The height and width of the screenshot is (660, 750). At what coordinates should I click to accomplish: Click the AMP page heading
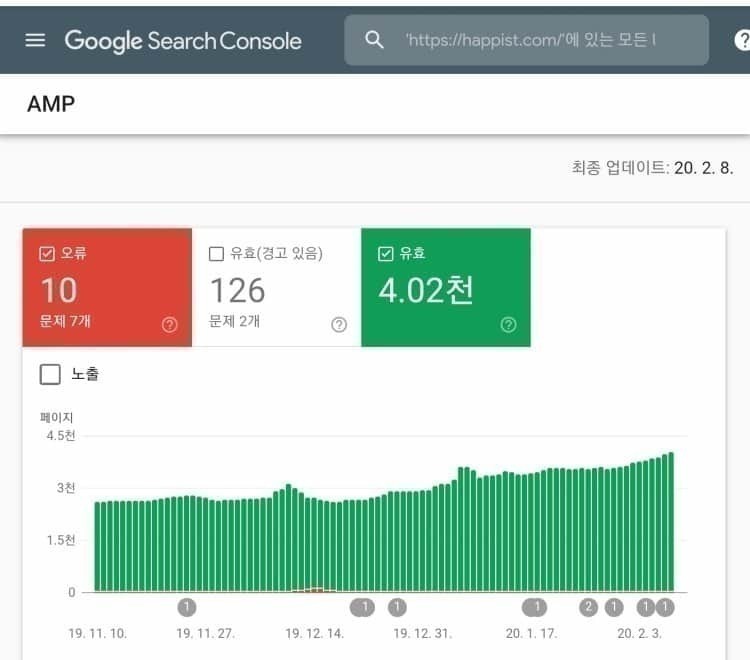click(51, 103)
